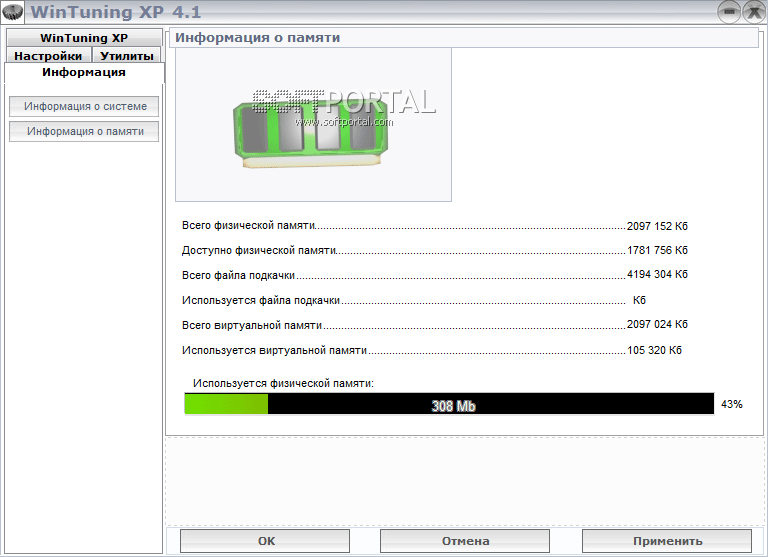
Task: Click the 43% usage value
Action: 731,404
